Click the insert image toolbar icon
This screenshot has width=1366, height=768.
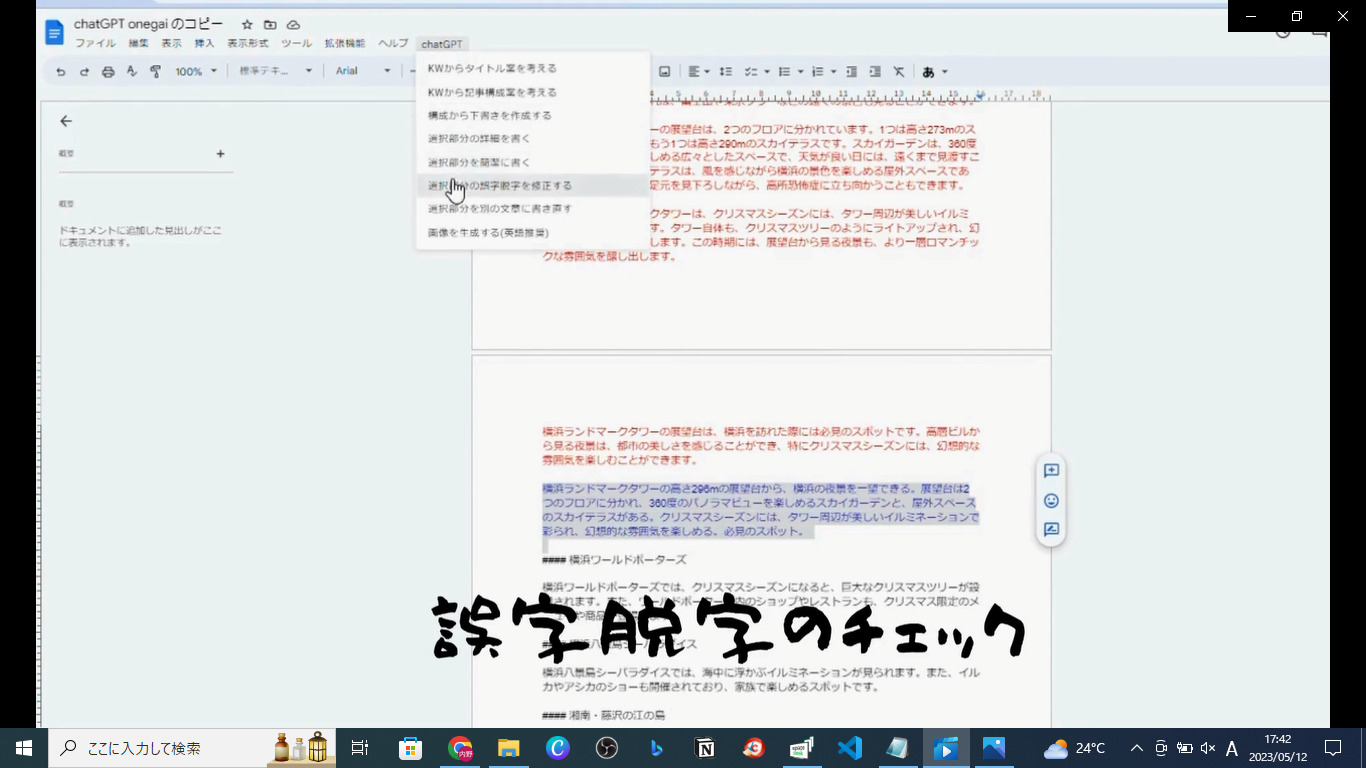click(x=664, y=72)
